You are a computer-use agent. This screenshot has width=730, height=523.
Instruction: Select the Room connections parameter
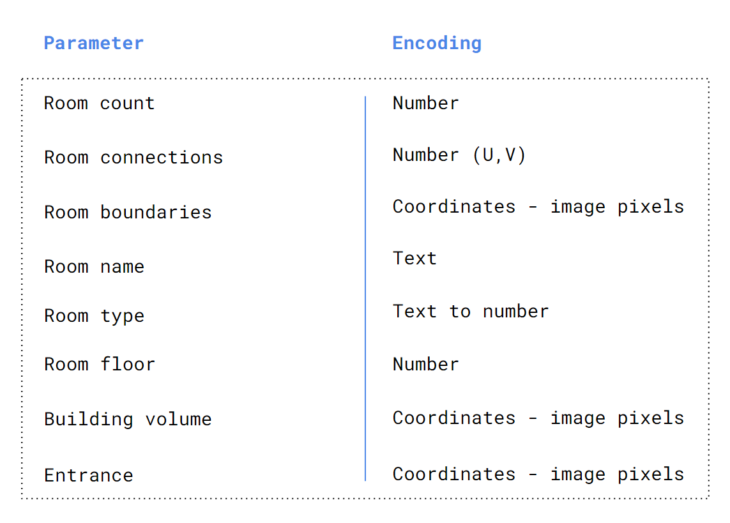tap(133, 158)
